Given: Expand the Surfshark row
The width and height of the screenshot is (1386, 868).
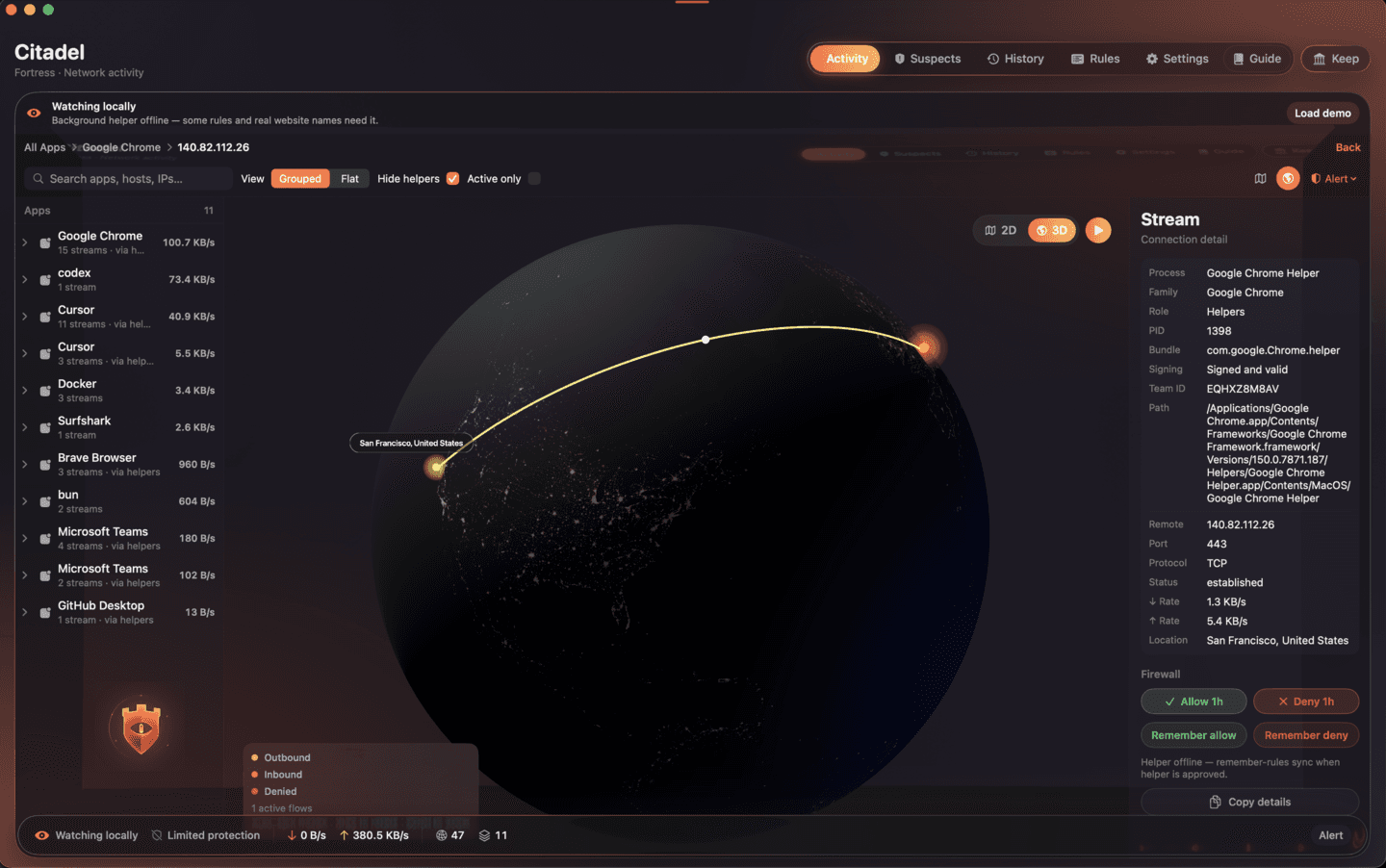Looking at the screenshot, I should (25, 427).
